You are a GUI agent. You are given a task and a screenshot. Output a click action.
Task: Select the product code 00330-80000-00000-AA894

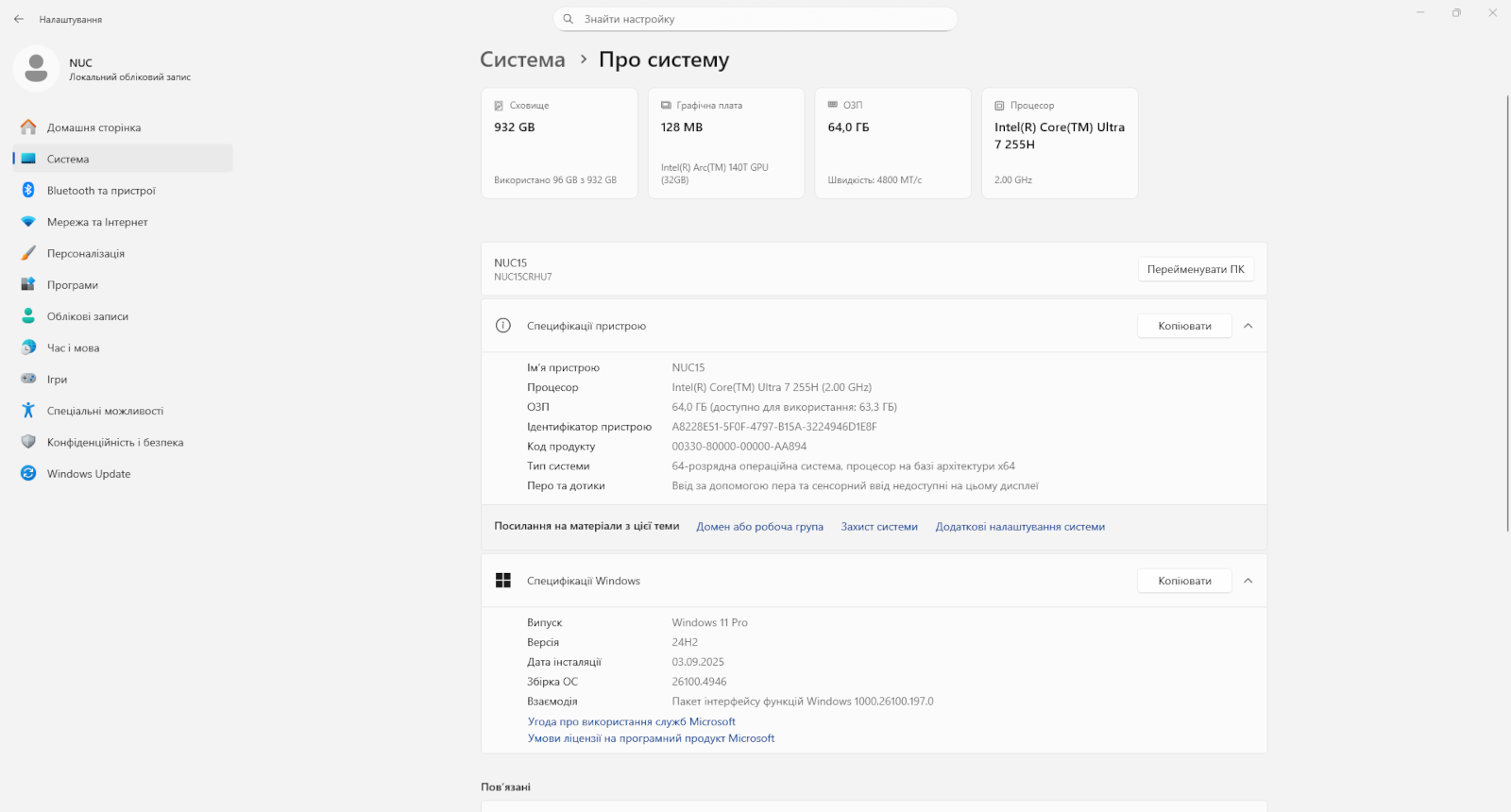[x=739, y=447]
